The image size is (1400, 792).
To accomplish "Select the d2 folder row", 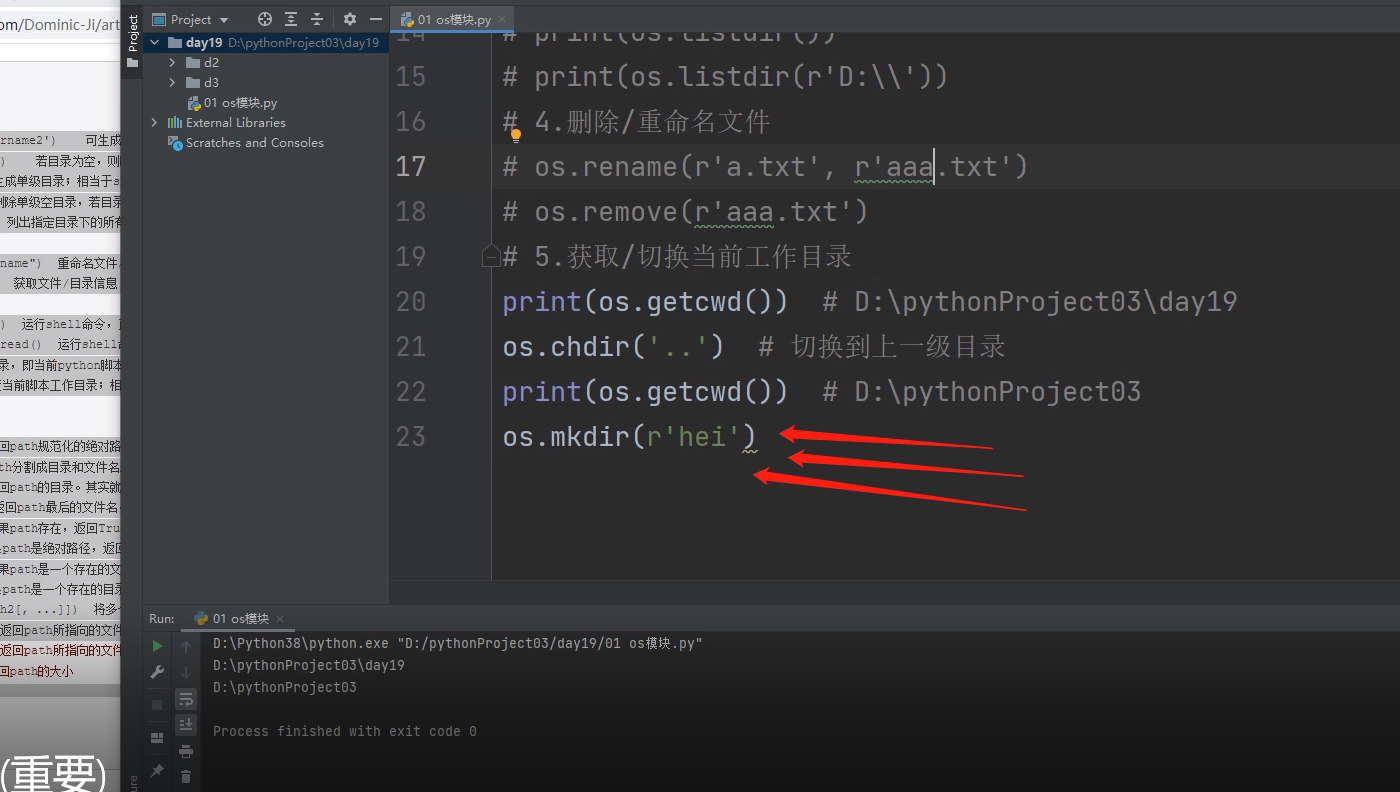I will 266,63.
